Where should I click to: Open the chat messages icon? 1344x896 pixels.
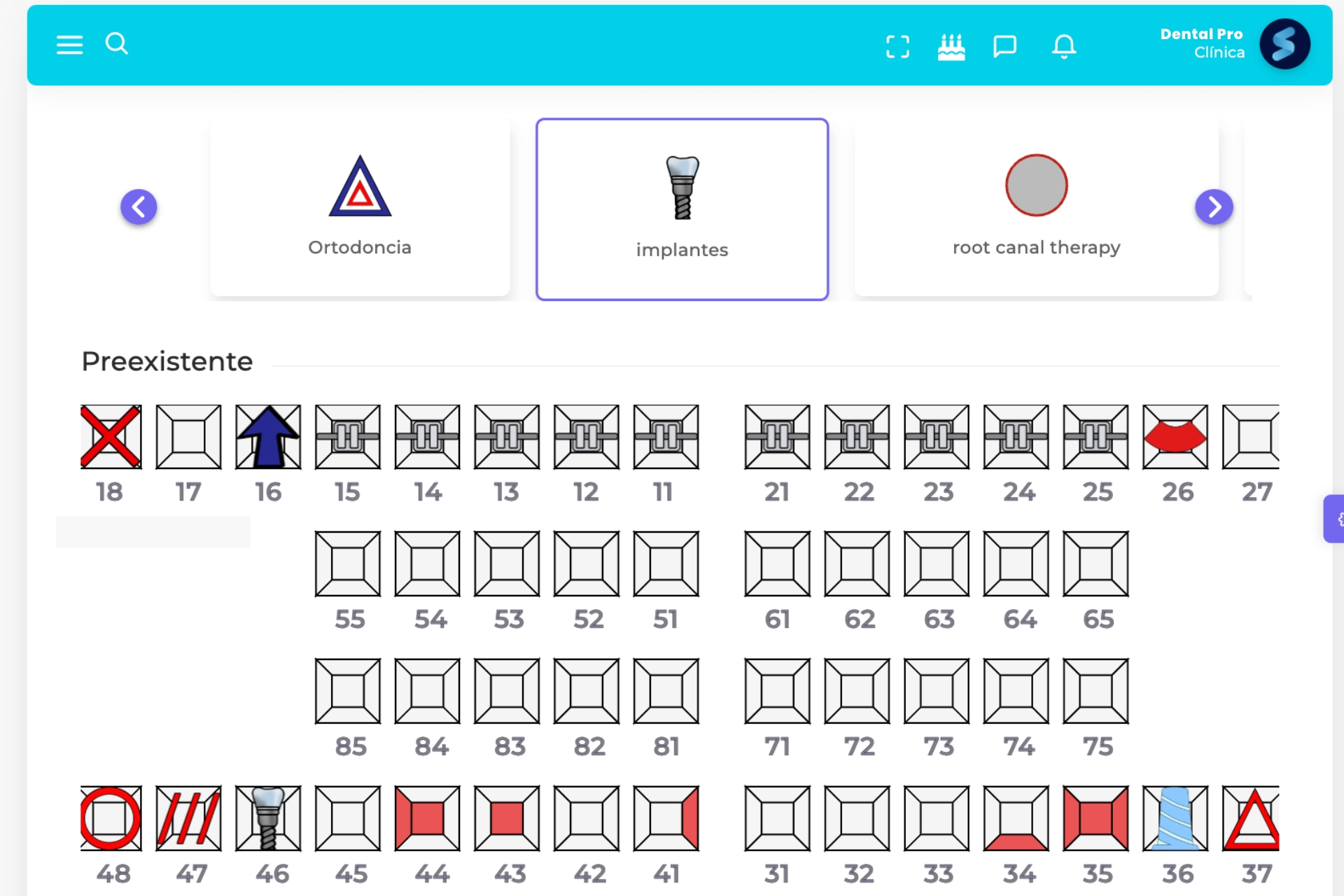pos(1004,47)
